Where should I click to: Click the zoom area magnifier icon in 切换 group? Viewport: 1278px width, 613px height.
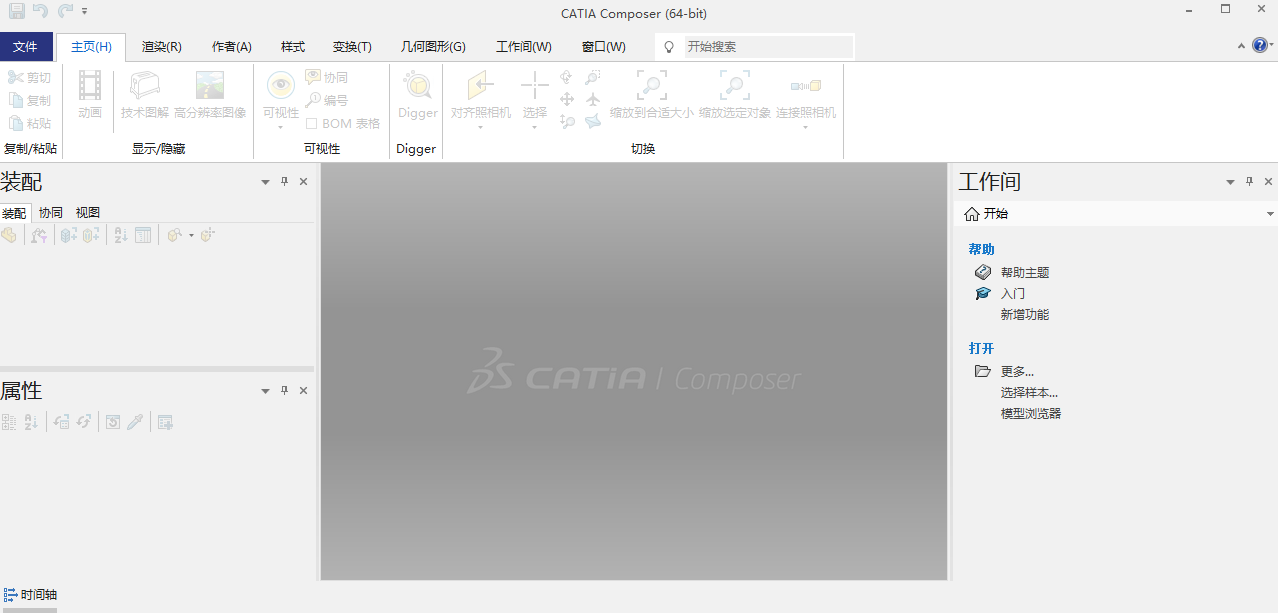tap(593, 77)
